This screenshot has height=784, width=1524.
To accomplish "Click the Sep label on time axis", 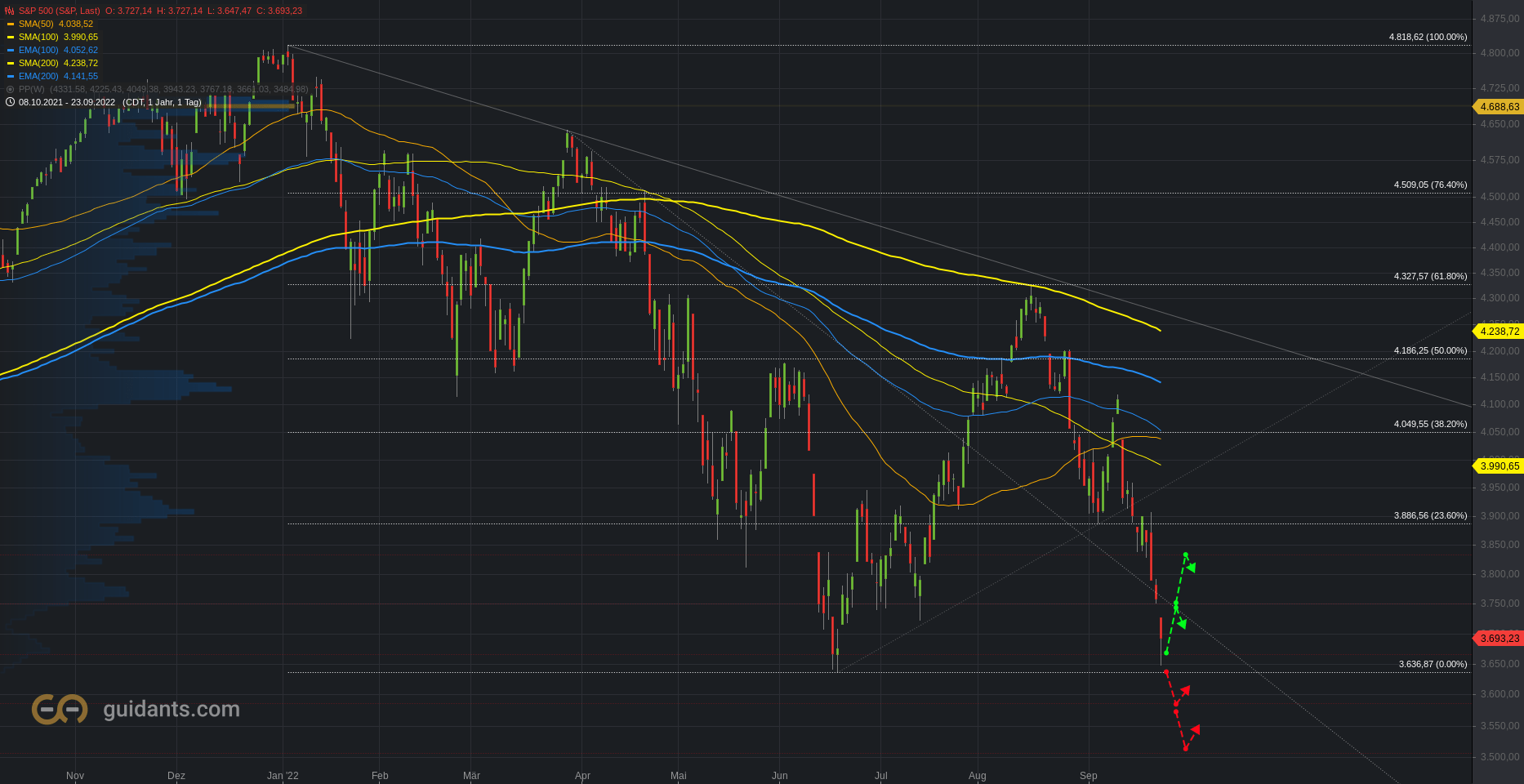I will coord(1088,776).
